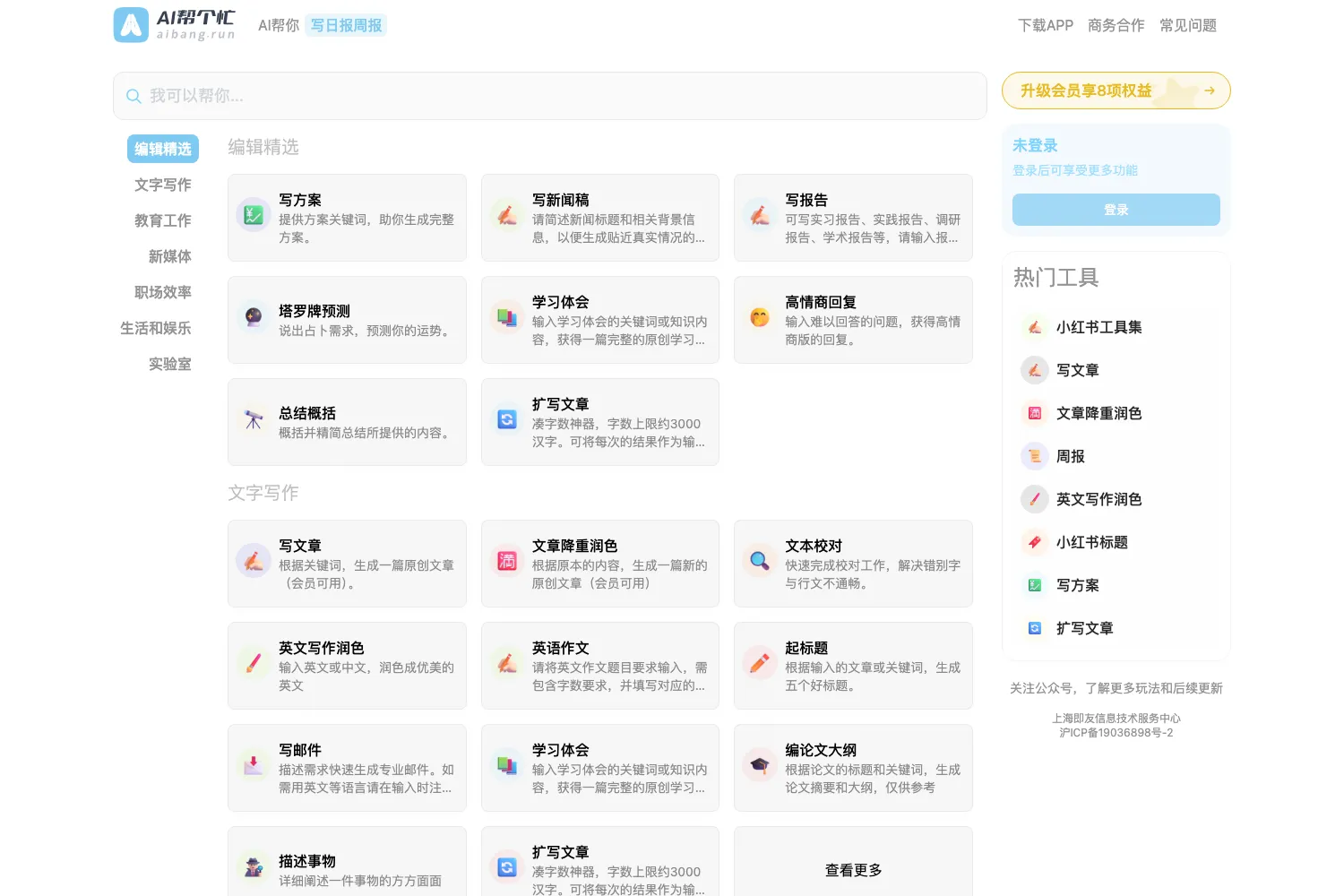This screenshot has height=896, width=1344.
Task: Click the 查看更多 button
Action: tap(853, 870)
